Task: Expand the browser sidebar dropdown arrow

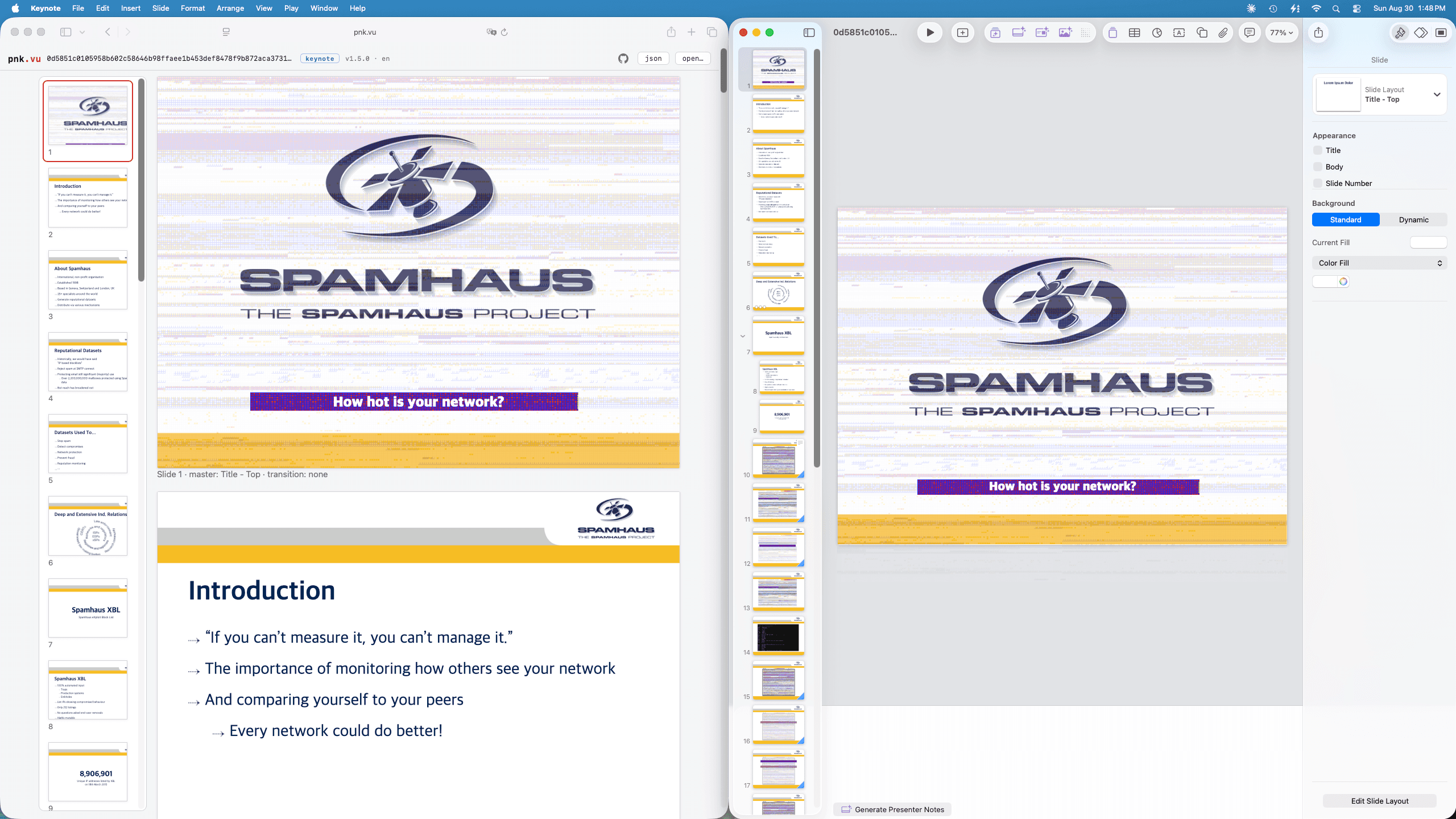Action: pyautogui.click(x=82, y=32)
